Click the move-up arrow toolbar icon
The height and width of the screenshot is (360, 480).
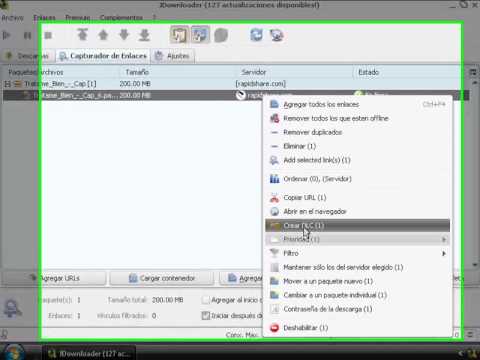click(103, 35)
